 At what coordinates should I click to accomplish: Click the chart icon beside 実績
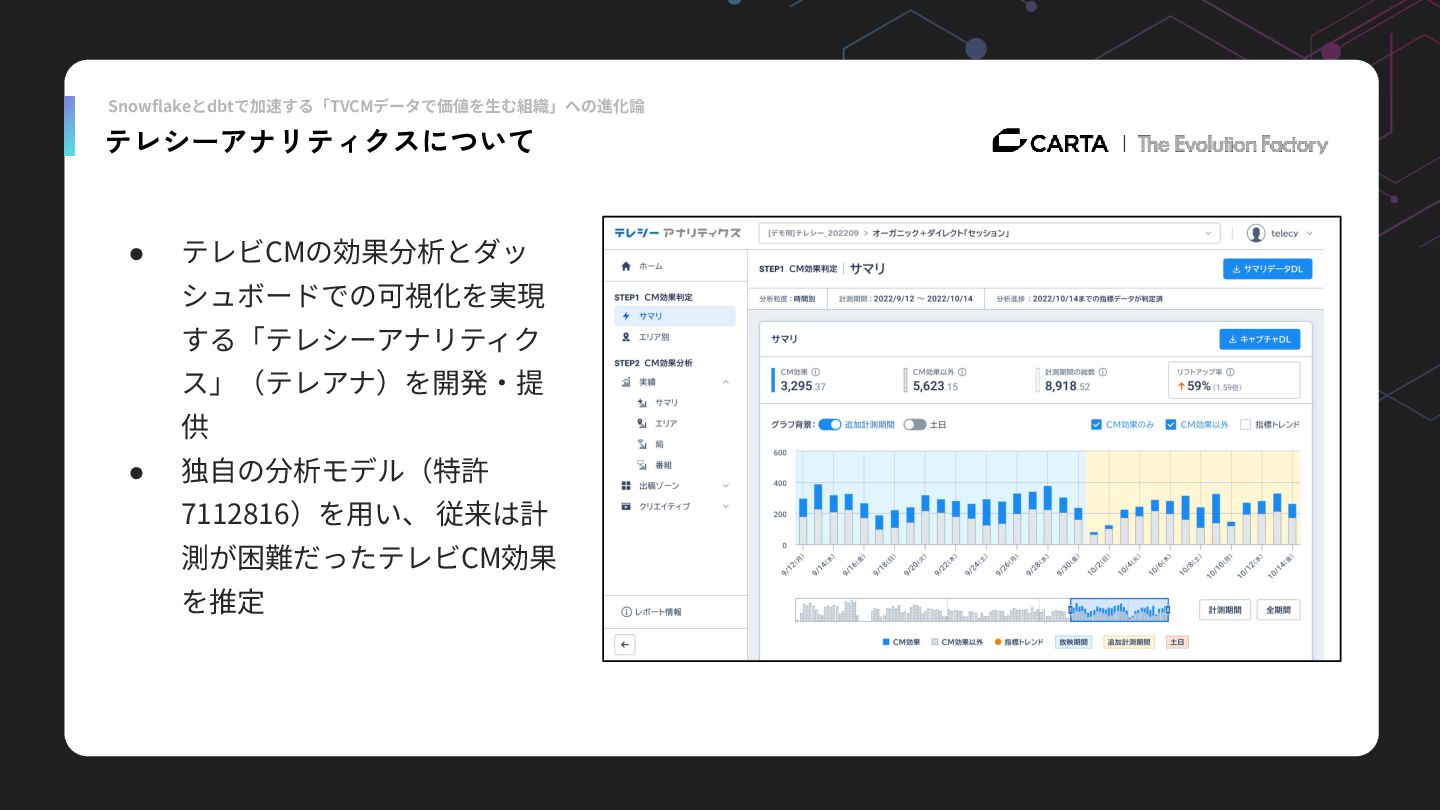[626, 382]
